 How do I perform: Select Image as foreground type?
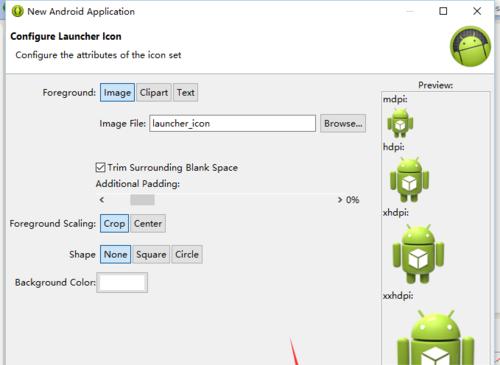tap(117, 93)
